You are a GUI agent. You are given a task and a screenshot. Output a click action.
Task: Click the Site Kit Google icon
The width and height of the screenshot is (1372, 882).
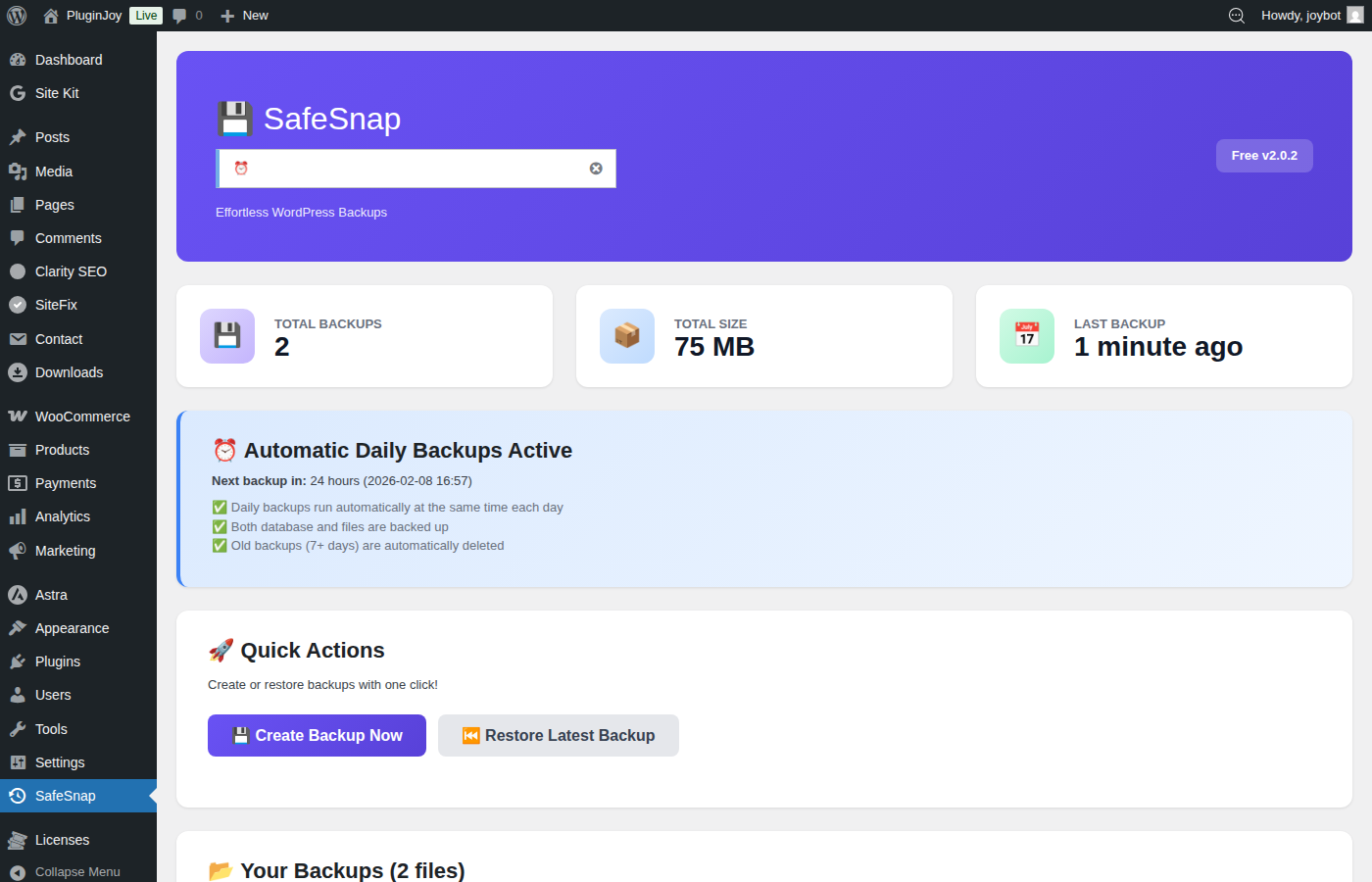pos(18,93)
